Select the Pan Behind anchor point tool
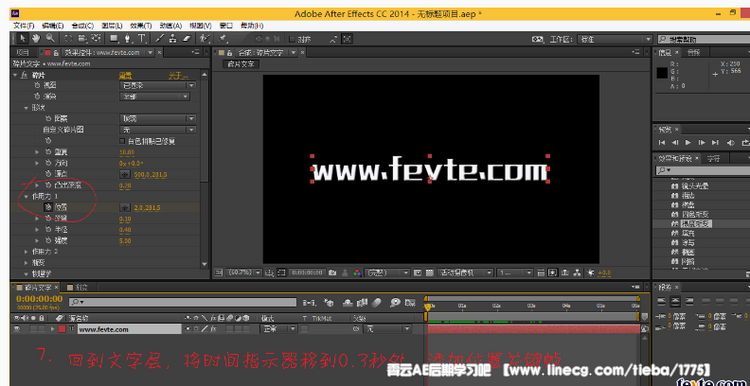750x386 pixels. click(96, 38)
